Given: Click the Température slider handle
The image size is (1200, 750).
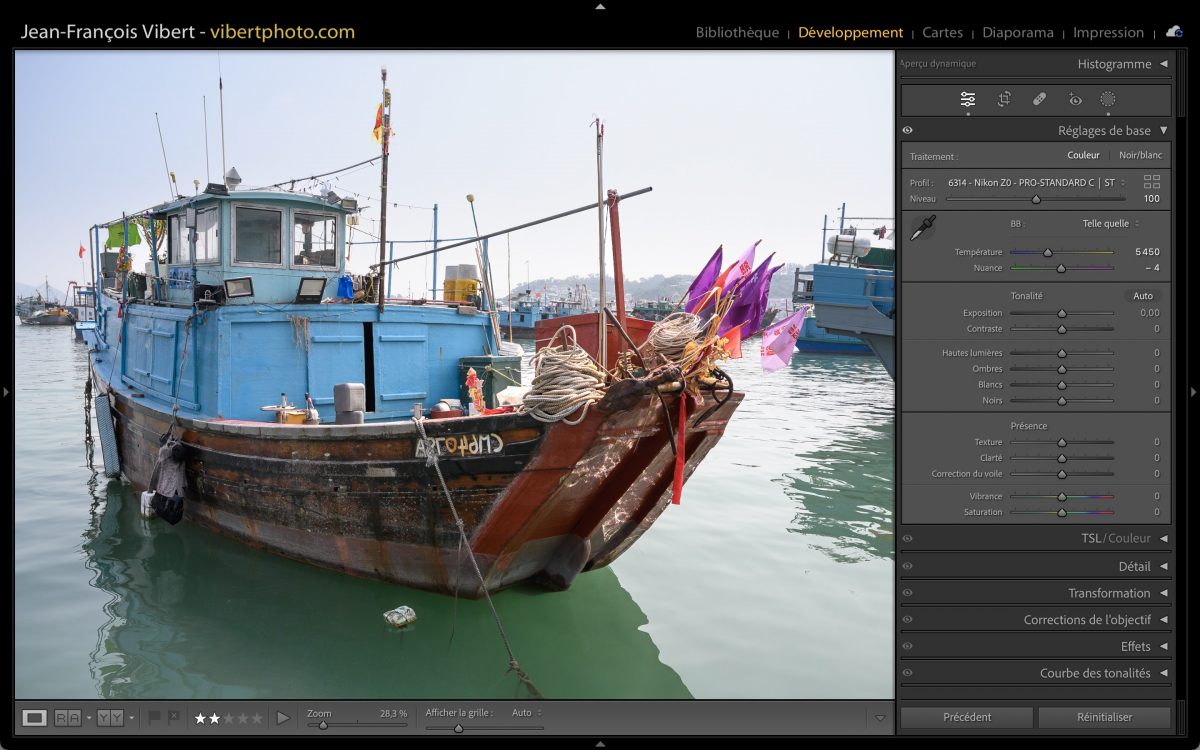Looking at the screenshot, I should coord(1048,253).
